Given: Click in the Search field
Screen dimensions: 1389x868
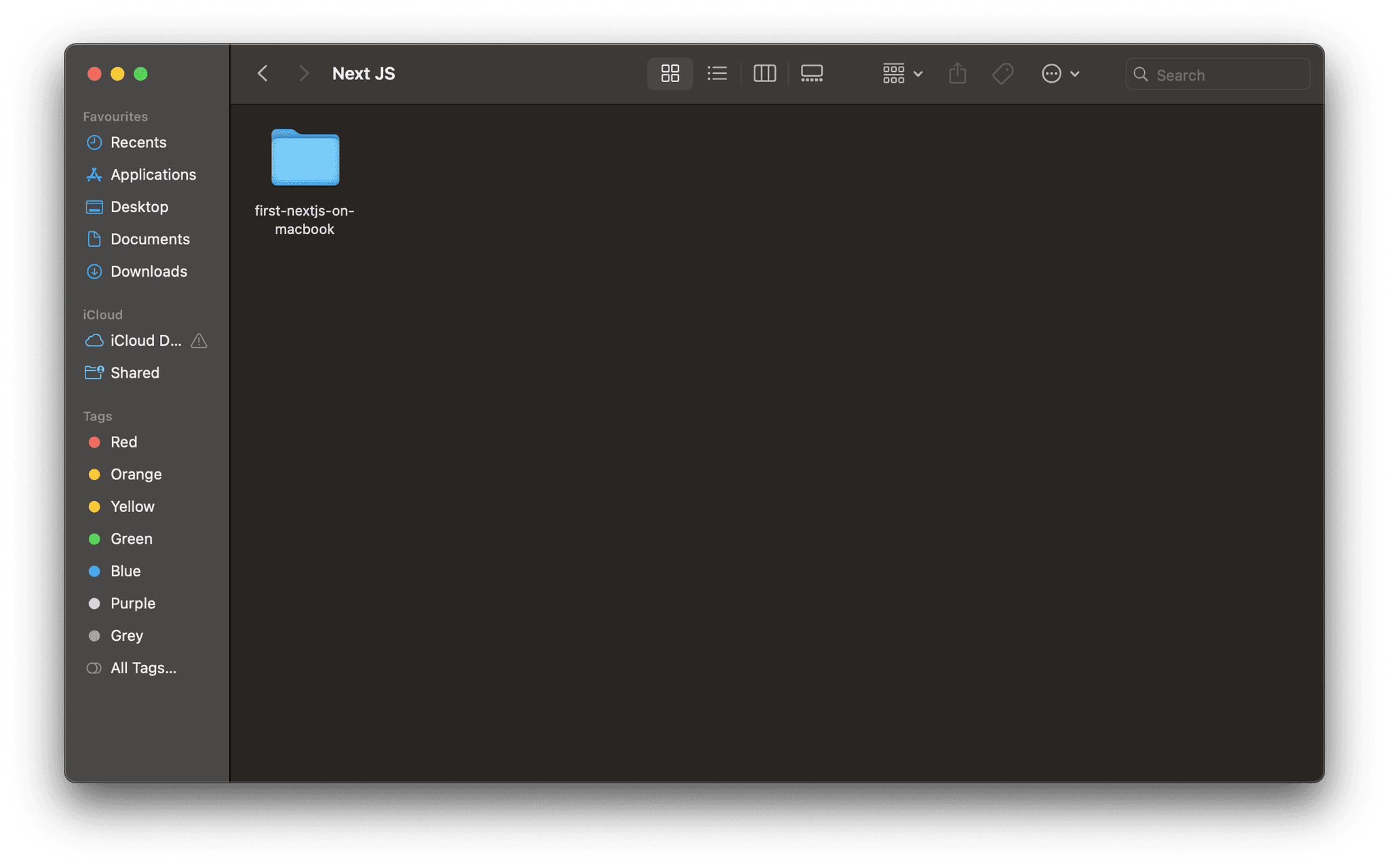Looking at the screenshot, I should [1228, 75].
